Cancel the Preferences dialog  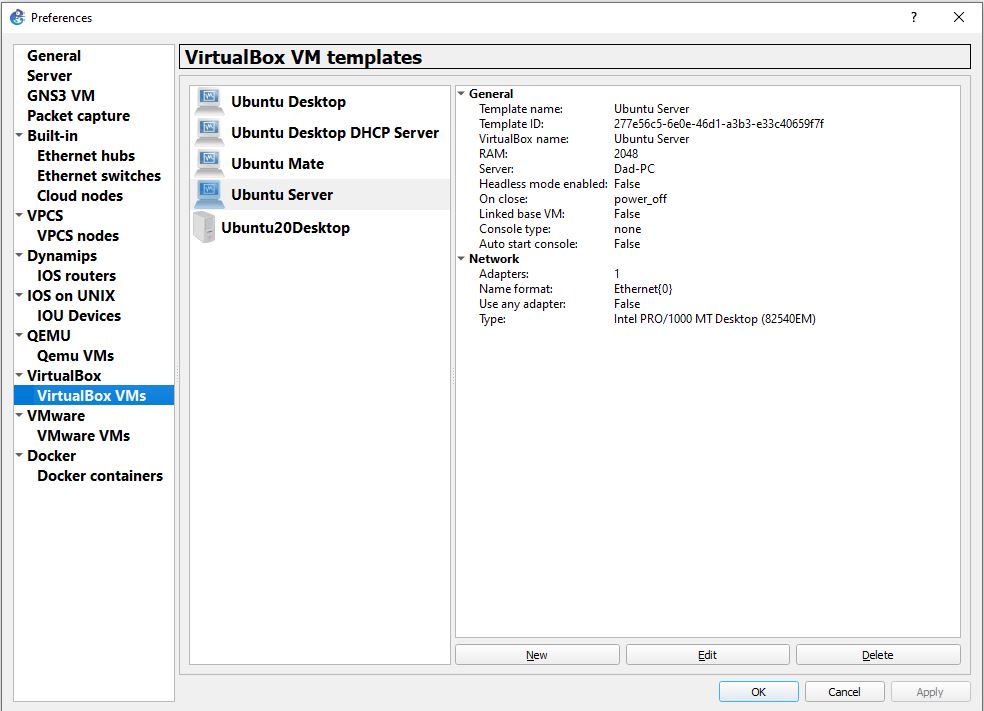(x=844, y=692)
